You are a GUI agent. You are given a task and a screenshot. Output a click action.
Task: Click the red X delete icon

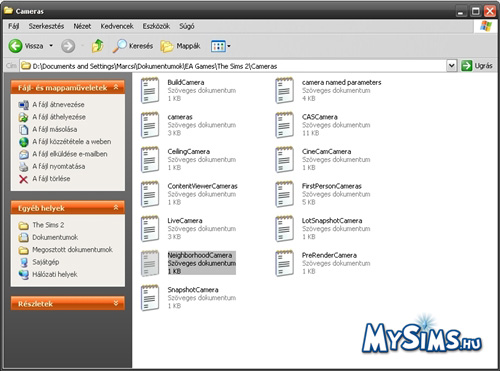[x=23, y=179]
